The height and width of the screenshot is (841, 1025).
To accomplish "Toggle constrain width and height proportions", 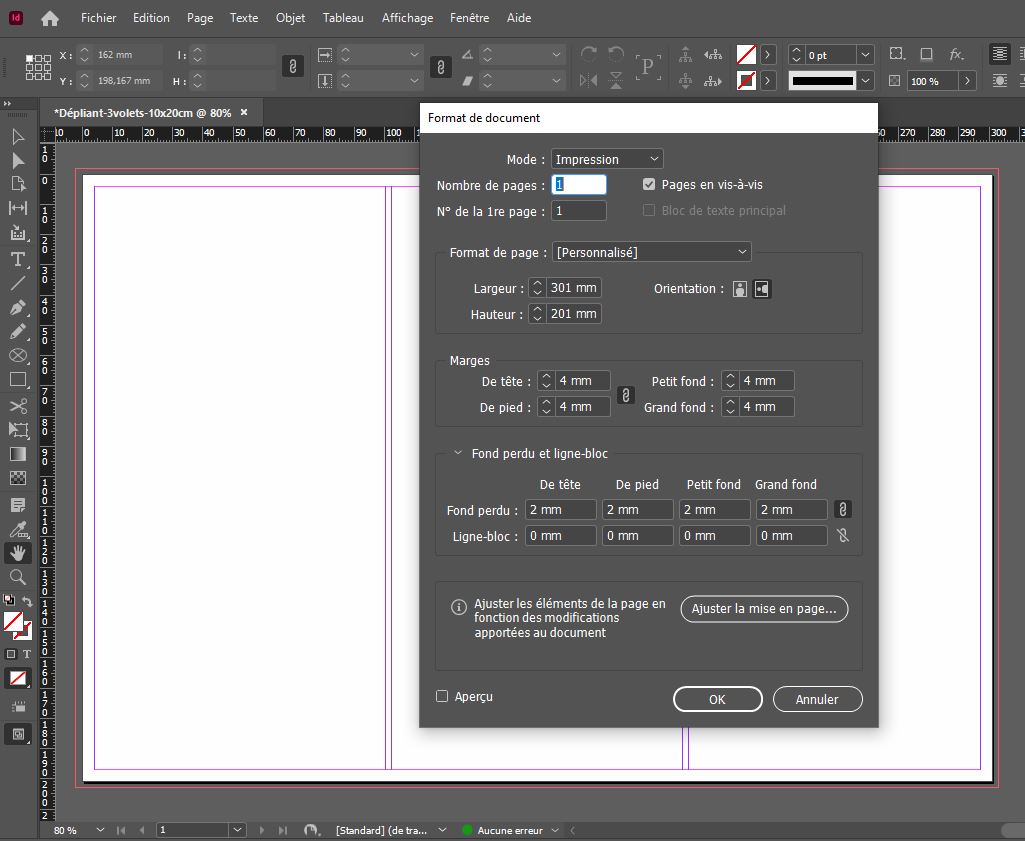I will pos(292,67).
